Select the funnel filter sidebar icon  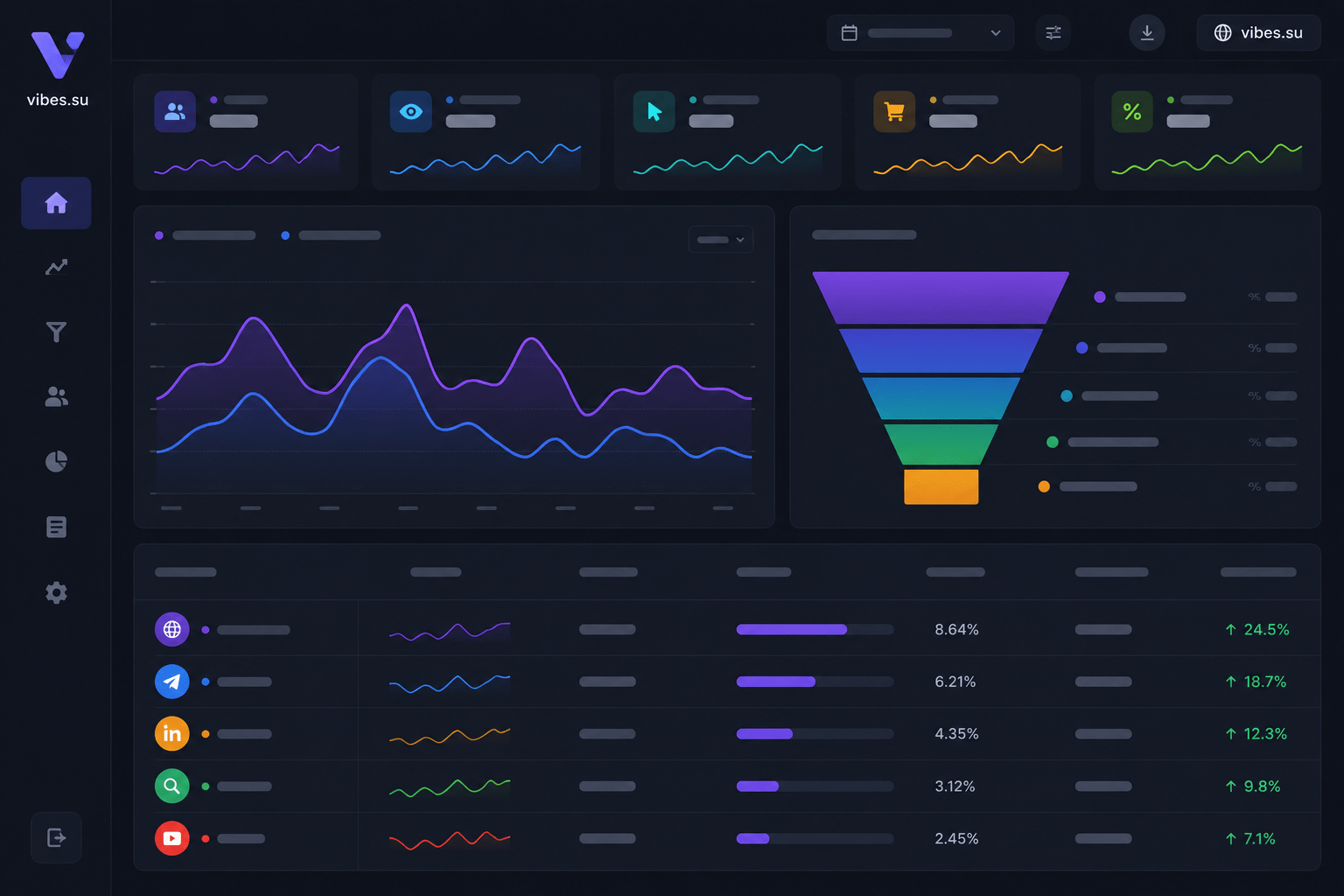tap(56, 332)
